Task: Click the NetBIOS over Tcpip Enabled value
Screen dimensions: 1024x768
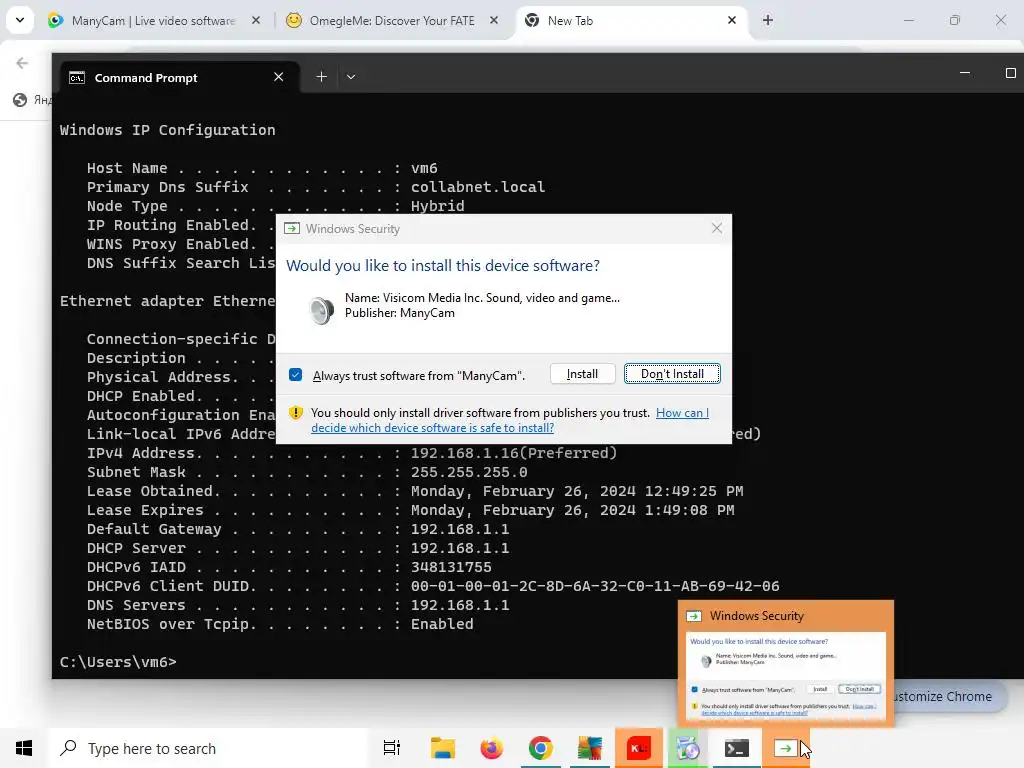Action: 442,624
